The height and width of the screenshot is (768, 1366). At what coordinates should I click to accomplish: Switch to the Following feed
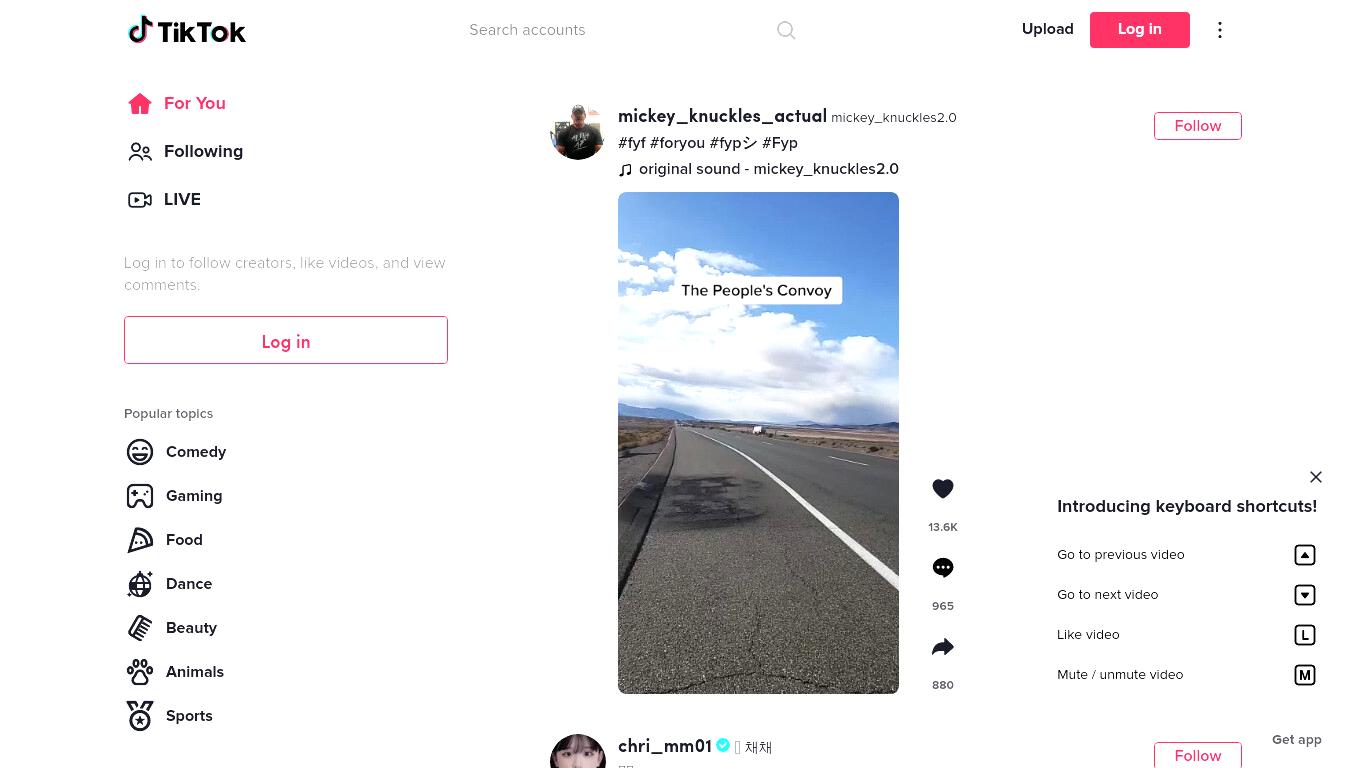[x=185, y=152]
